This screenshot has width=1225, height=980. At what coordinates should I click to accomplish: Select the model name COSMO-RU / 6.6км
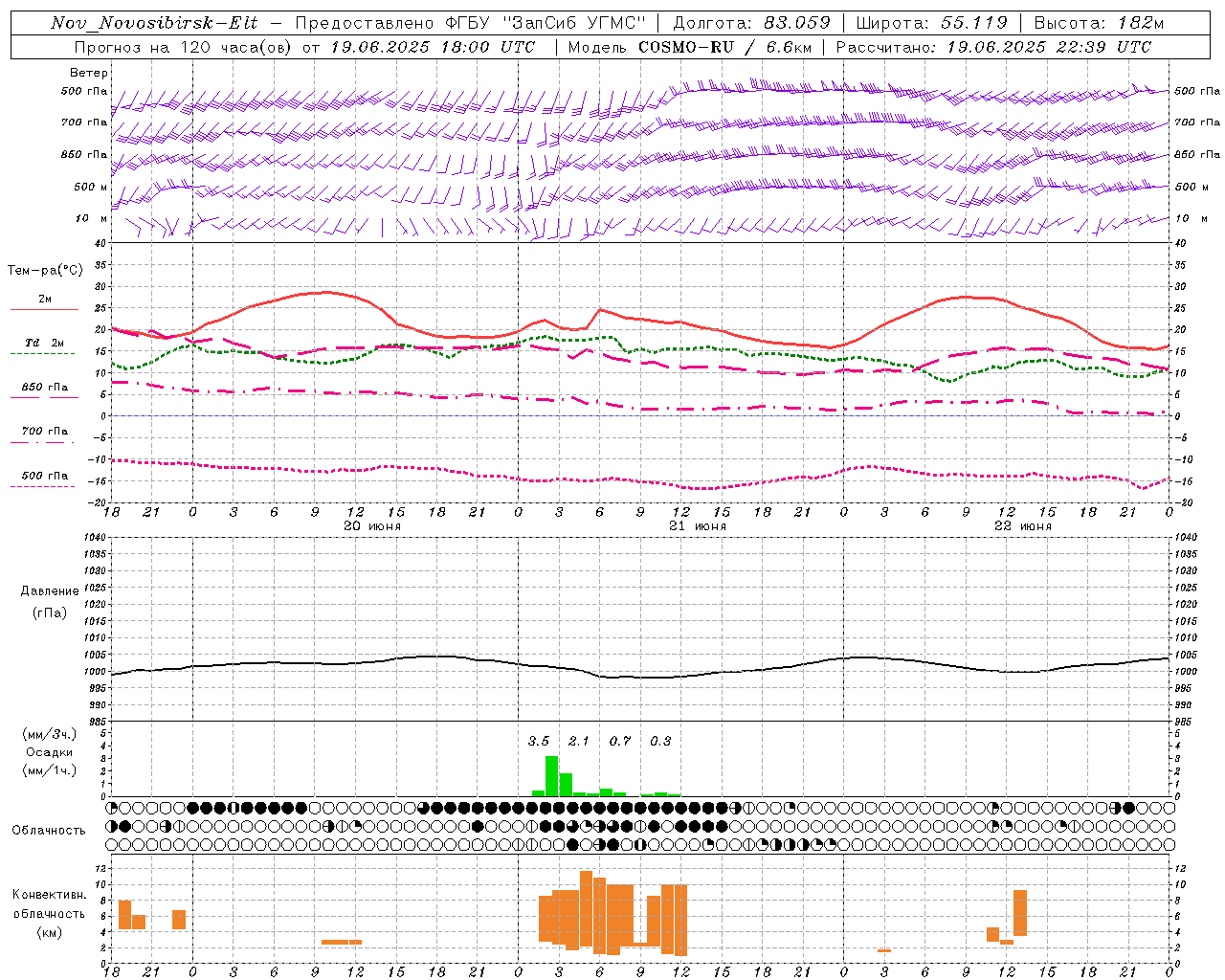725,47
